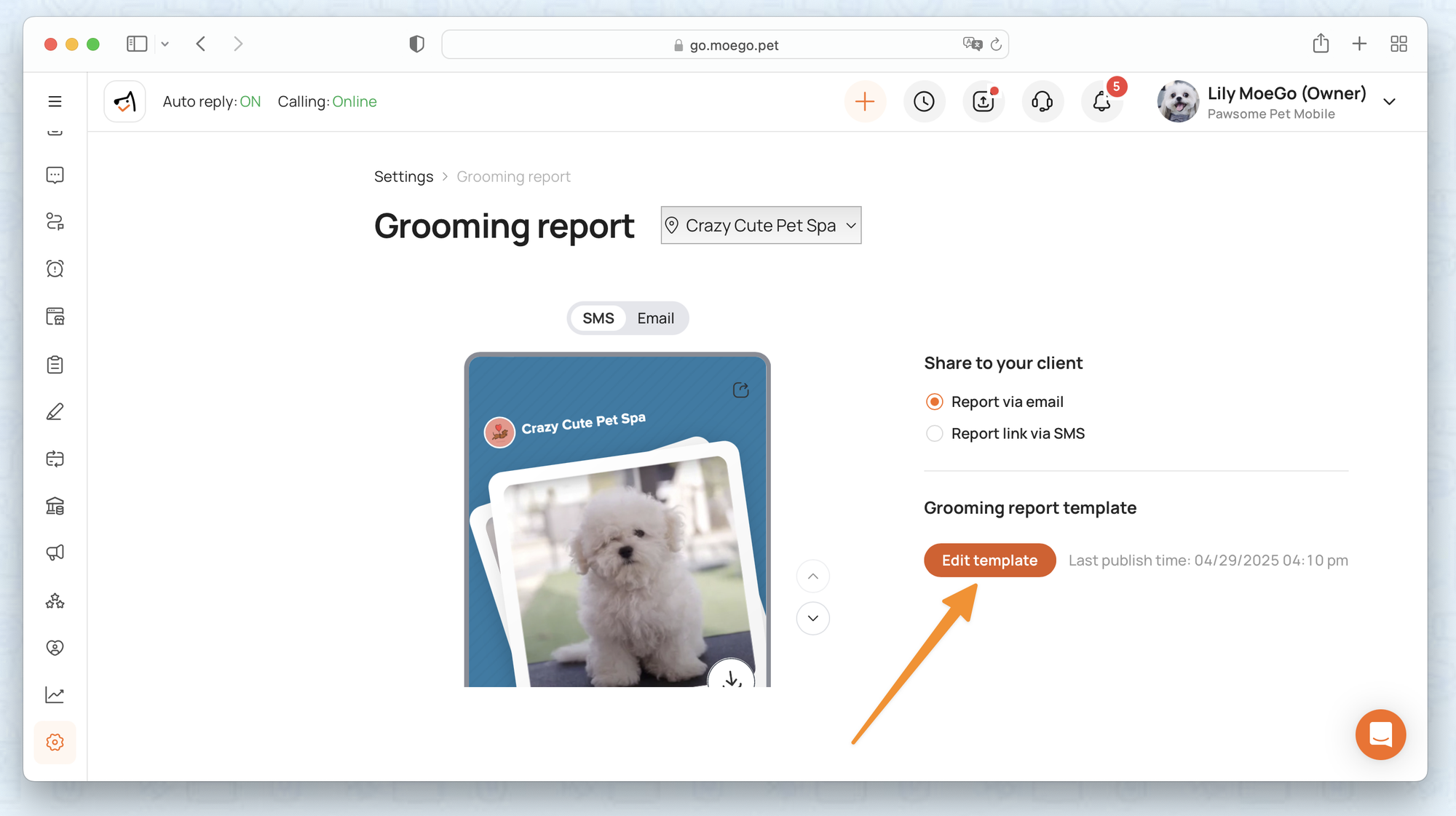Open the Settings gear sidebar icon

[55, 742]
